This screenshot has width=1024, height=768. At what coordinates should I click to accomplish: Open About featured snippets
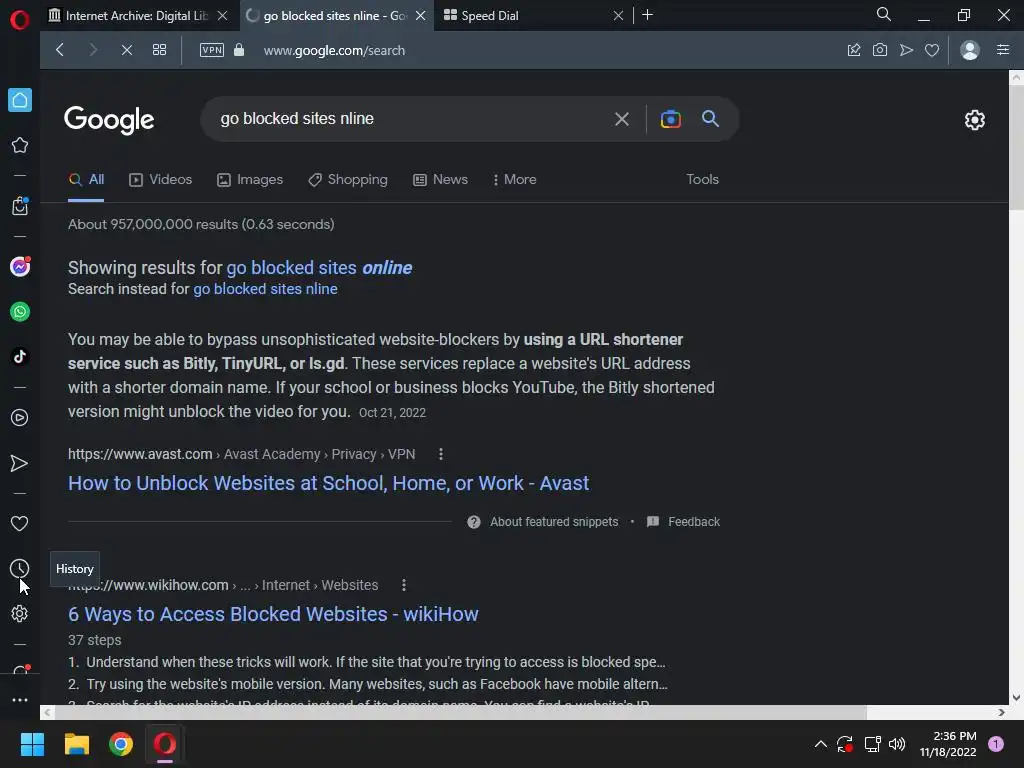(543, 522)
